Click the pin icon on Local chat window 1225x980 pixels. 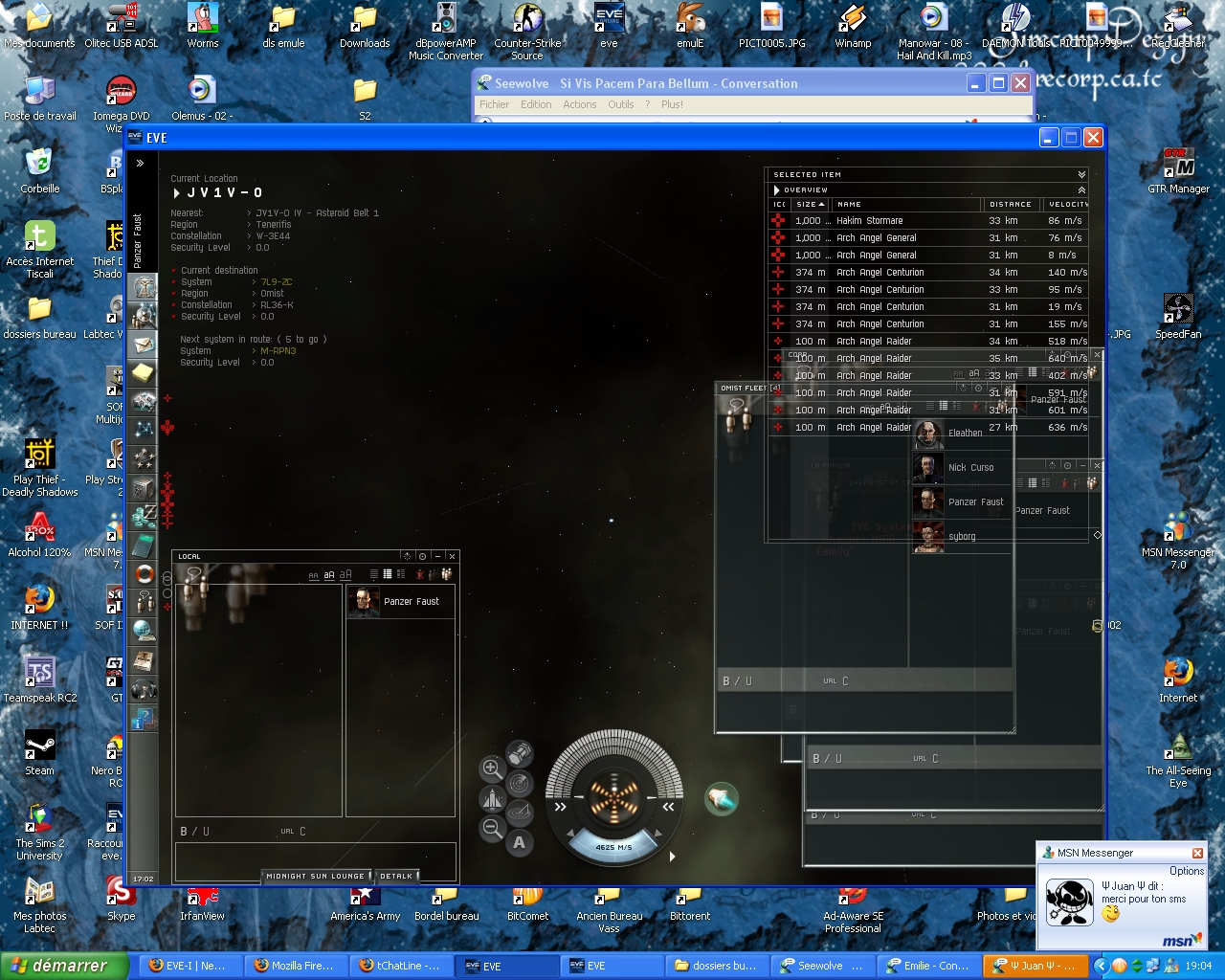(422, 556)
